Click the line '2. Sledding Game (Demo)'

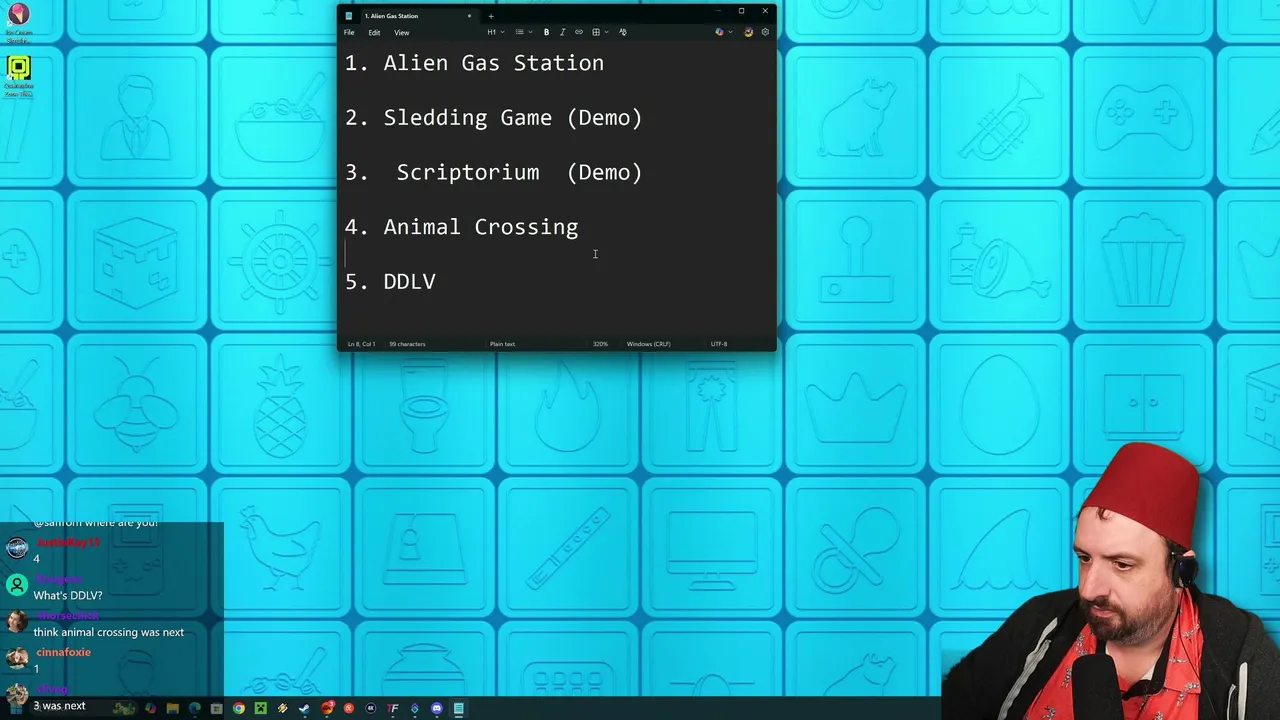click(x=494, y=118)
